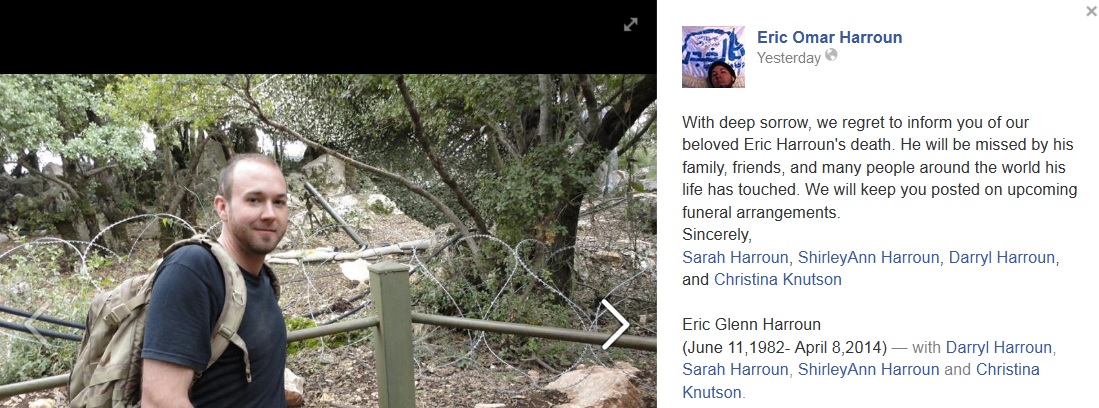Enter fullscreen with the expand arrows icon
The height and width of the screenshot is (408, 1099).
pyautogui.click(x=631, y=25)
